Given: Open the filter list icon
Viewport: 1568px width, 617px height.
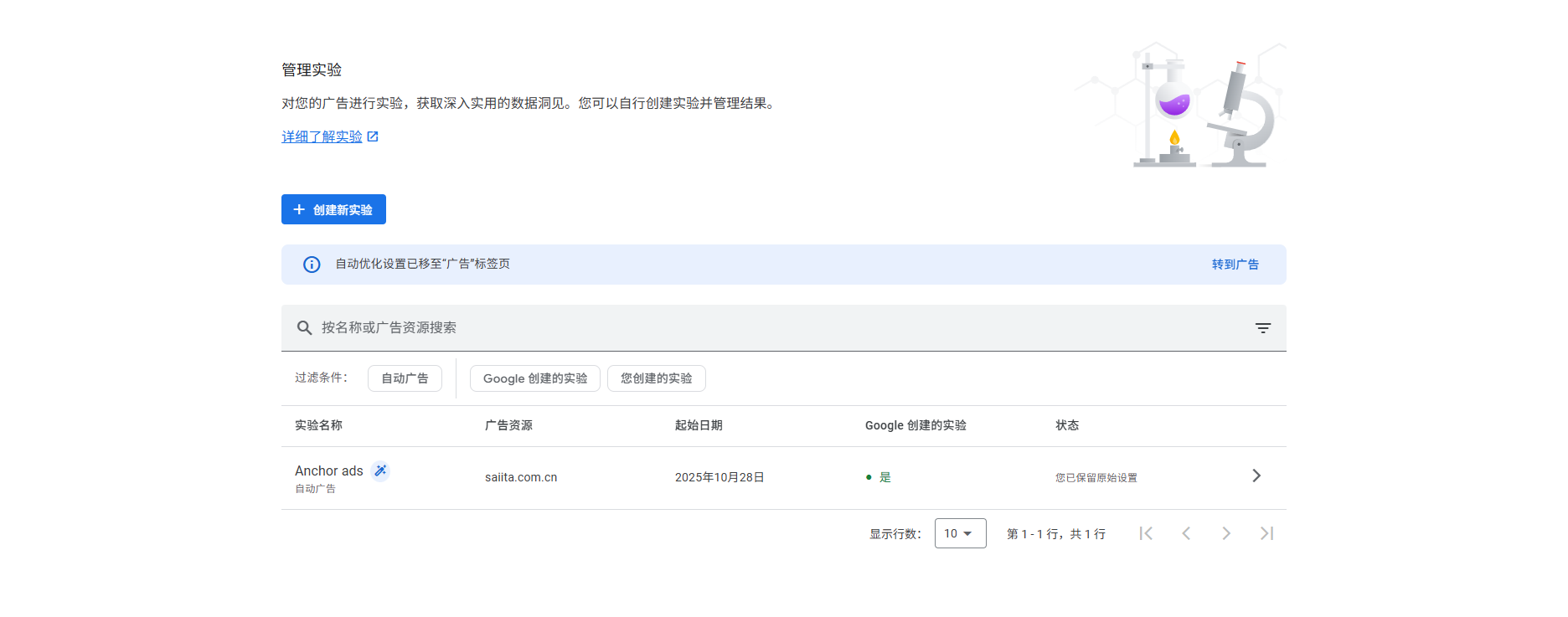Looking at the screenshot, I should [1262, 328].
